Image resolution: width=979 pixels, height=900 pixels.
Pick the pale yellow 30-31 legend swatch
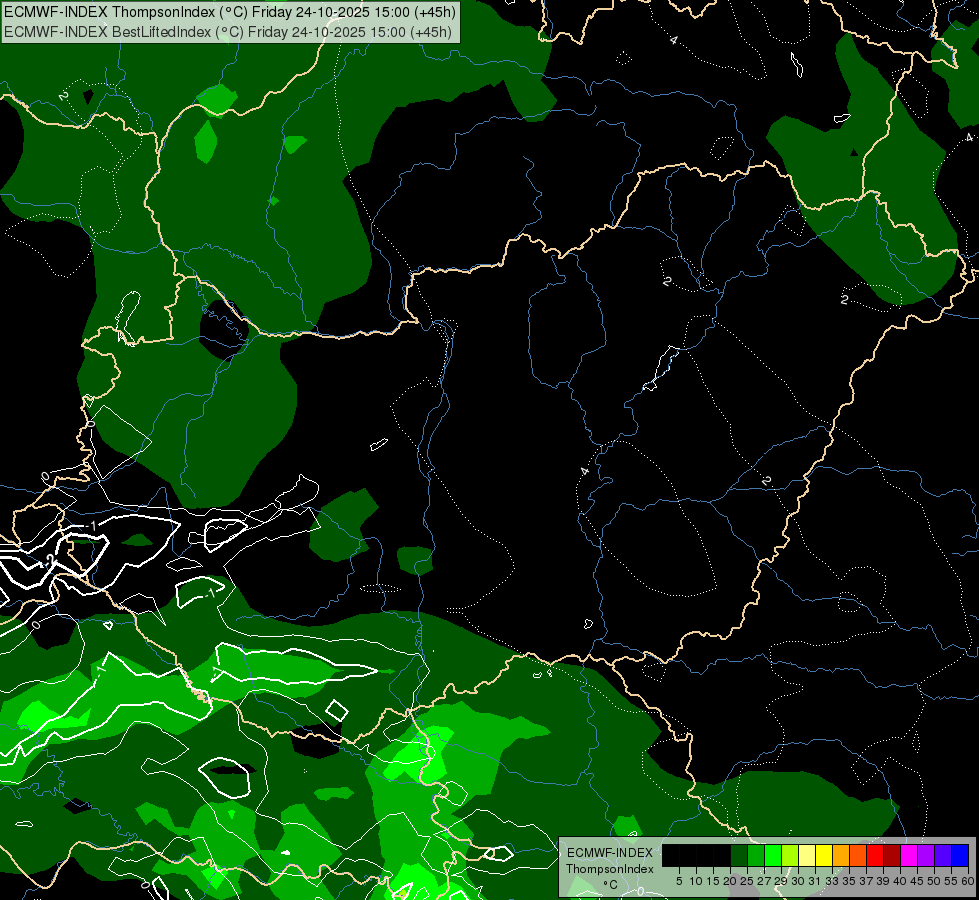pyautogui.click(x=807, y=855)
